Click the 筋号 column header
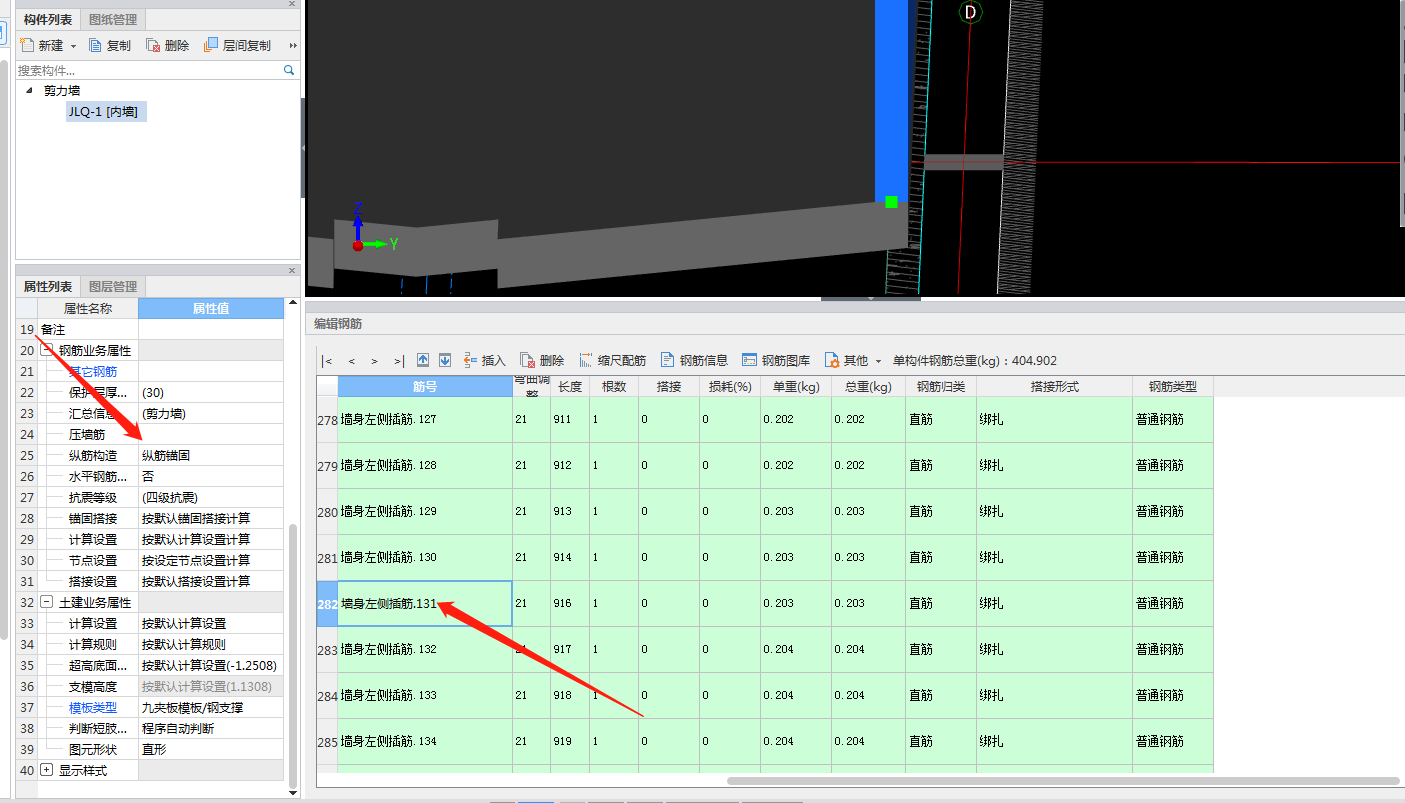The image size is (1405, 803). point(425,386)
